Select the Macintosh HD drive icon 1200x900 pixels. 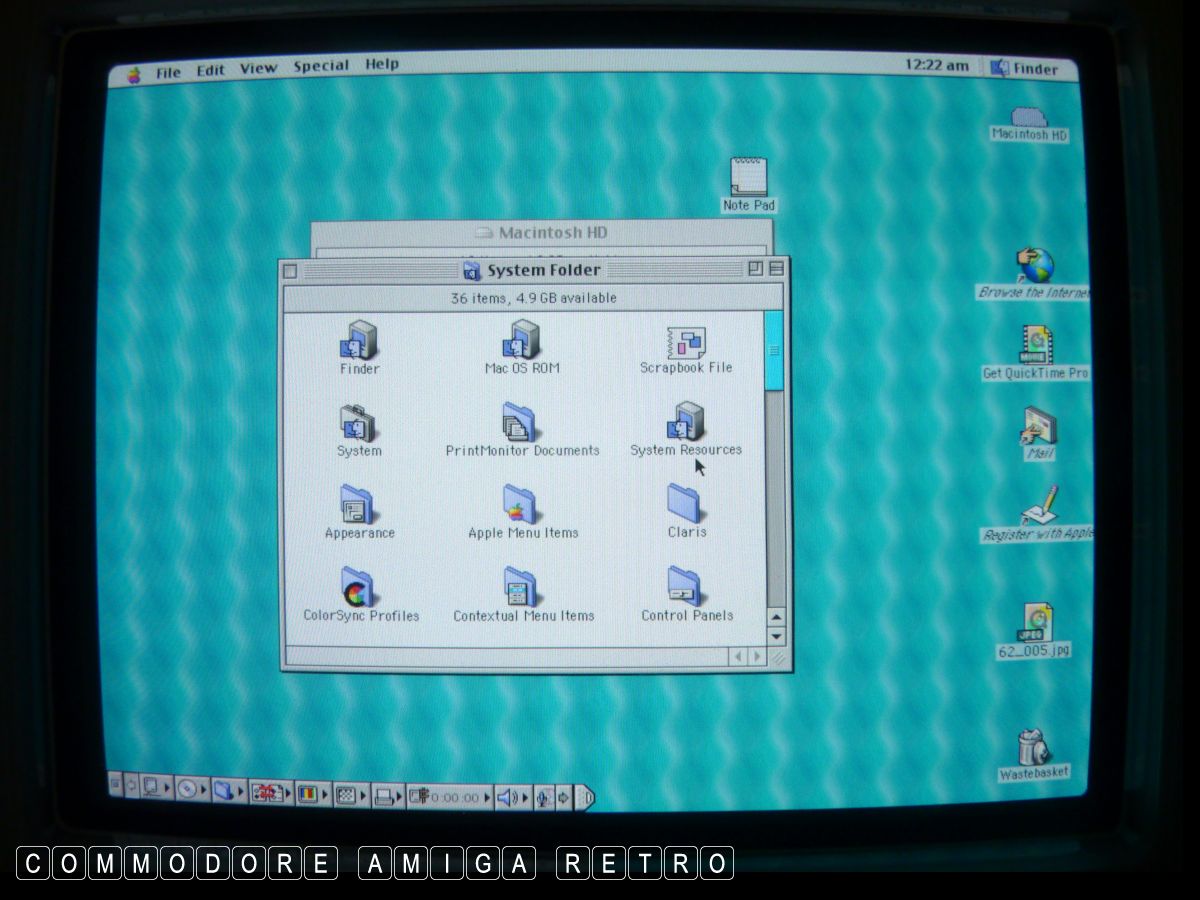pos(1029,118)
